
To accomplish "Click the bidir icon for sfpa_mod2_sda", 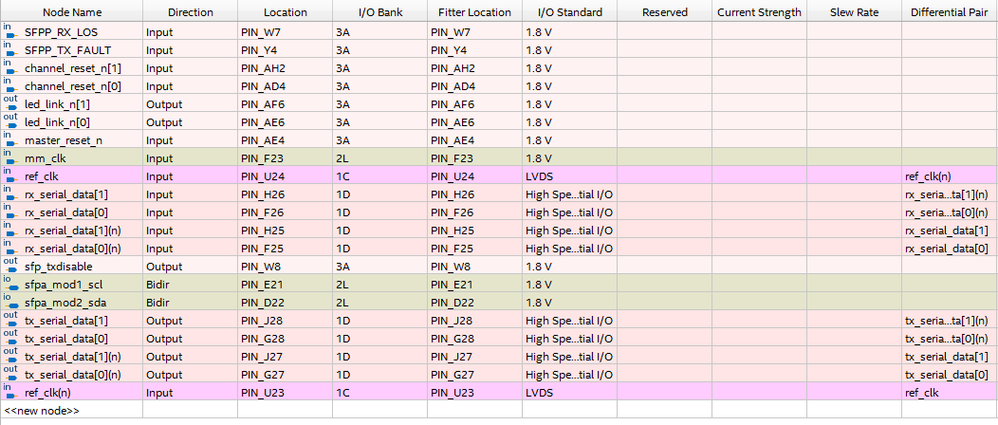I will [10, 302].
